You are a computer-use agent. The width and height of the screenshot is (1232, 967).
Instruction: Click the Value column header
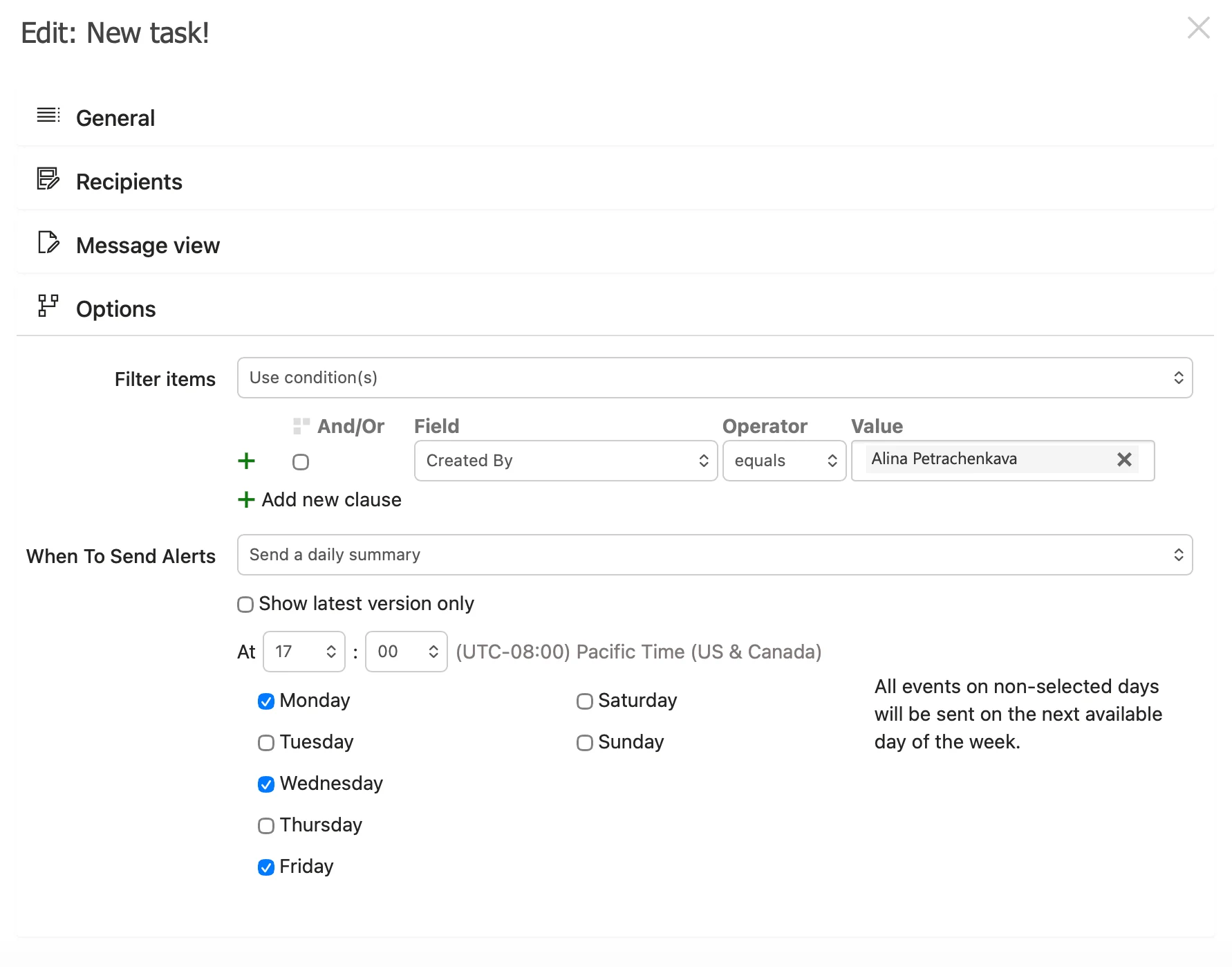(877, 426)
